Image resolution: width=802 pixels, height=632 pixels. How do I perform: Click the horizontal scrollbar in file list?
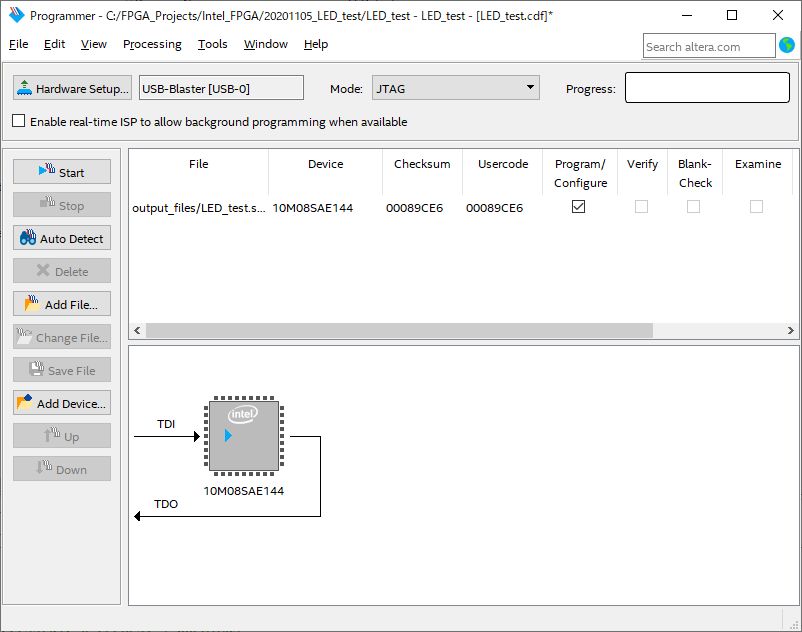pyautogui.click(x=400, y=330)
